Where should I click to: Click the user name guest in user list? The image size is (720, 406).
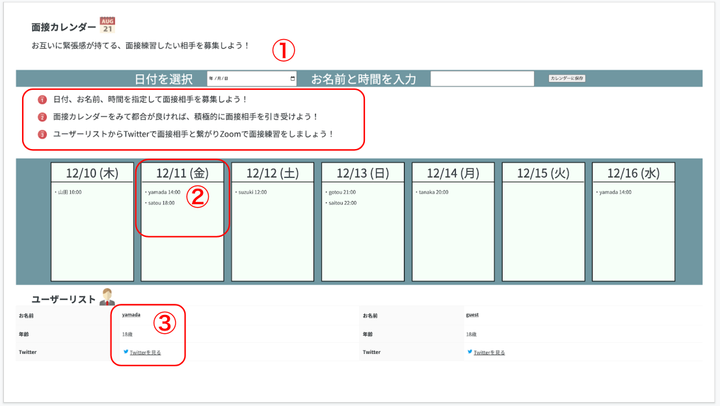point(472,315)
